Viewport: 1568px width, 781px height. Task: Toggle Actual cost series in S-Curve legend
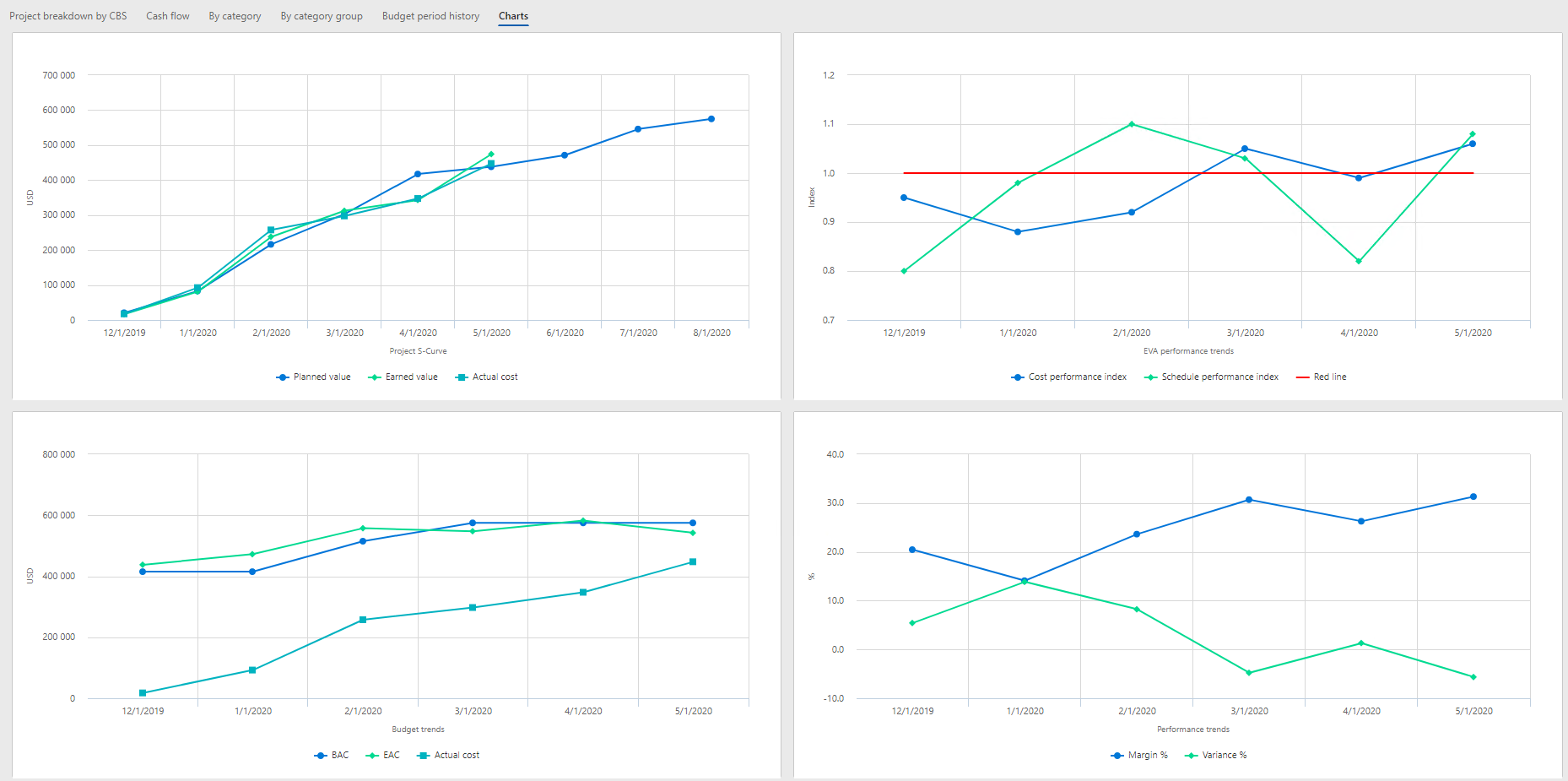pos(486,377)
